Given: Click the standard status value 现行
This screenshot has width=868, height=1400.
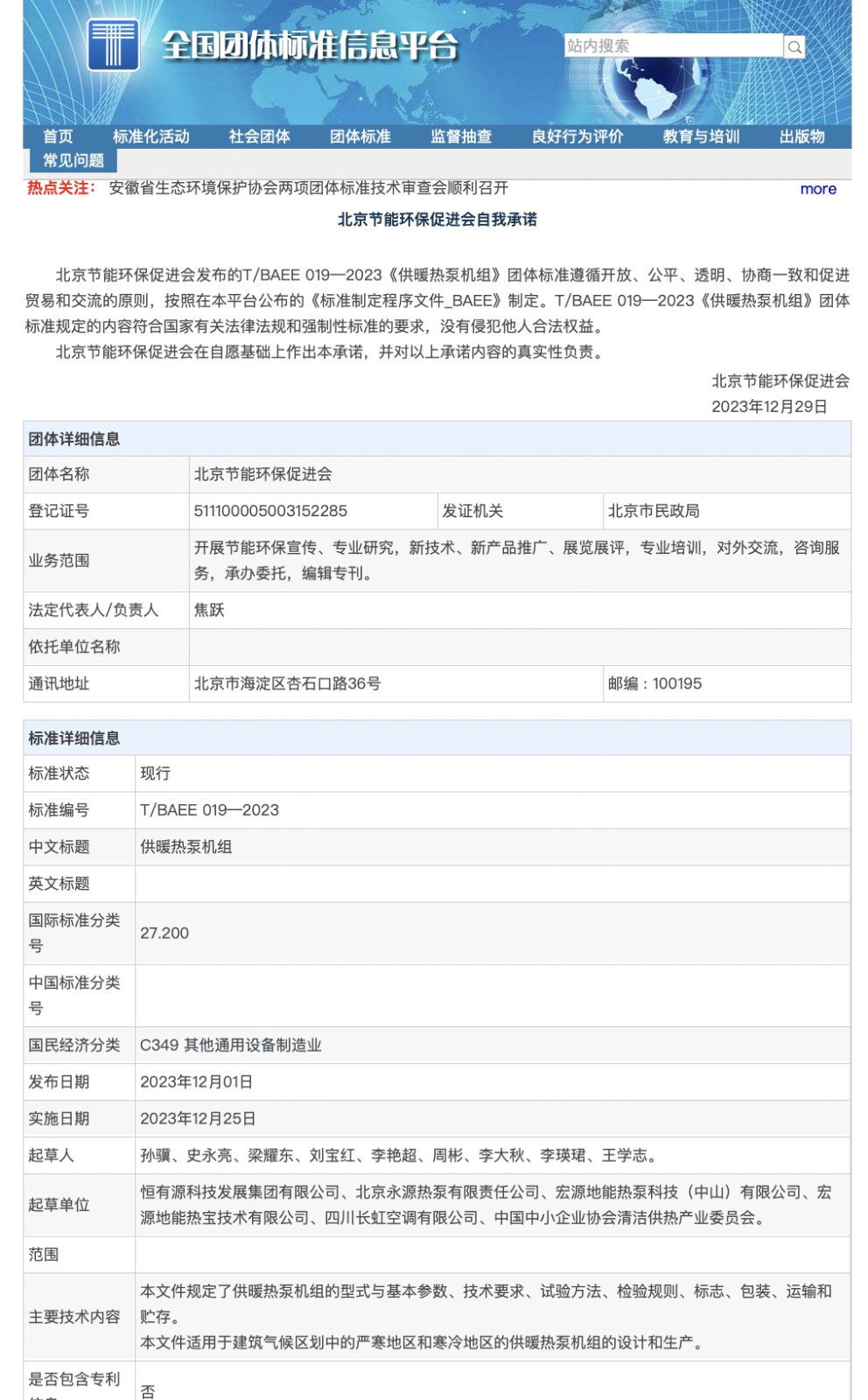Looking at the screenshot, I should [156, 773].
